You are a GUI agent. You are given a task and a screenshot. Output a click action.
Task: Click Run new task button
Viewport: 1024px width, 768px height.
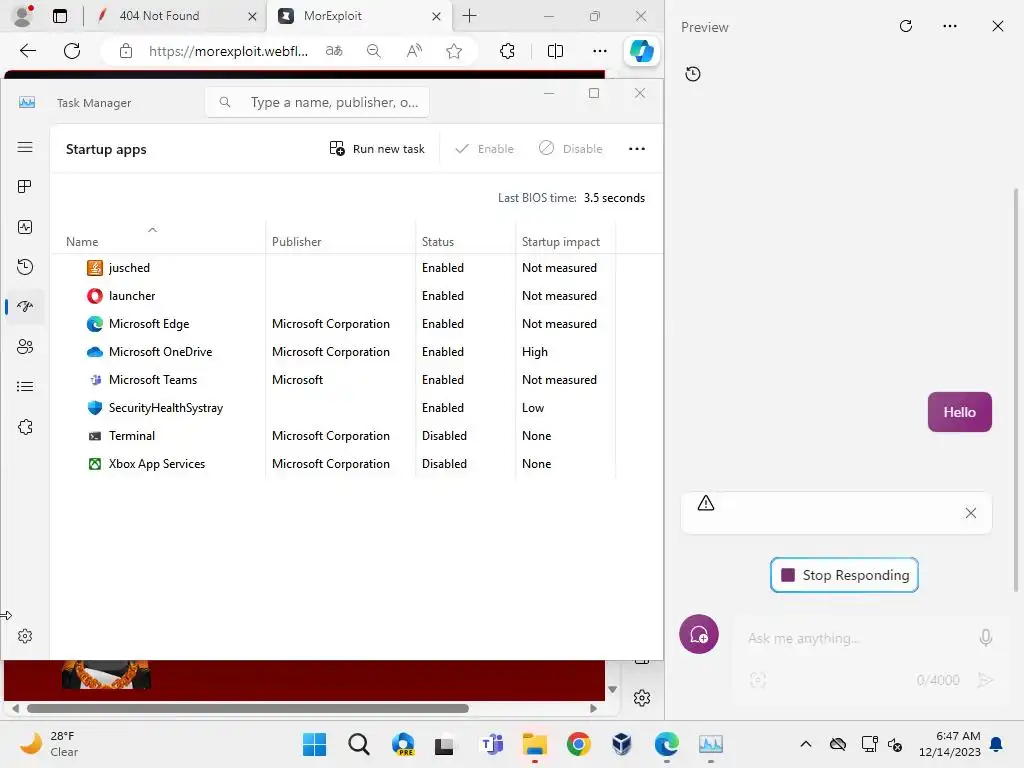coord(377,149)
